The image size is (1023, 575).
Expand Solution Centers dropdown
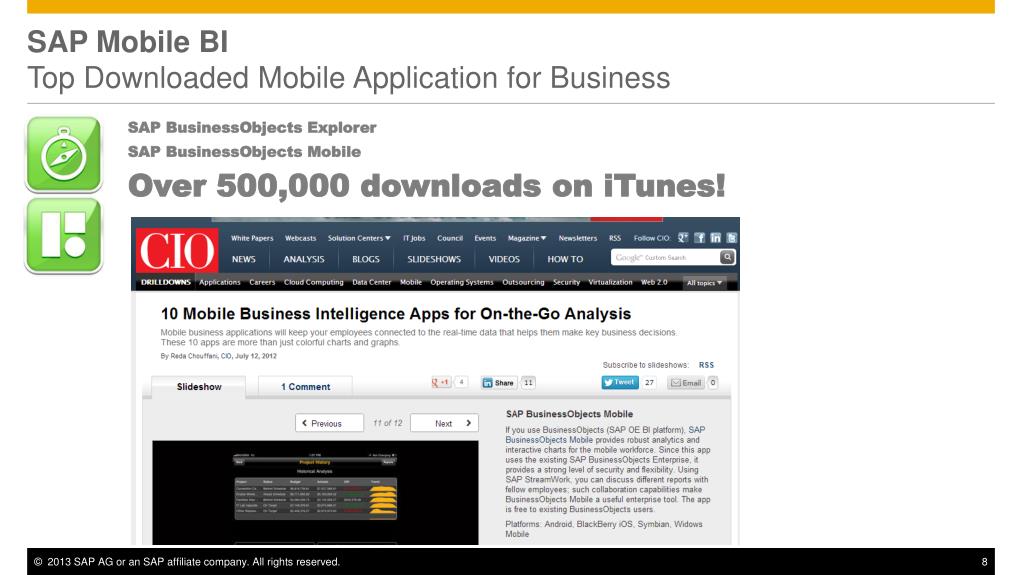tap(359, 238)
